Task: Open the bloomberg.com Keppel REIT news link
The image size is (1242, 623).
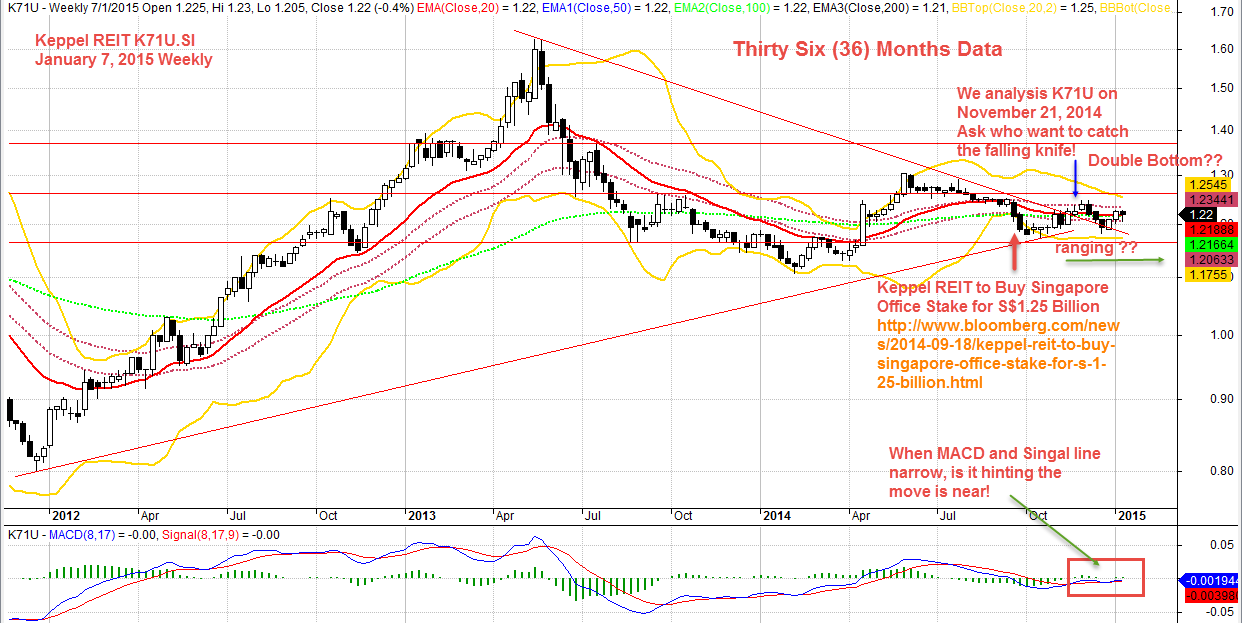Action: tap(997, 353)
